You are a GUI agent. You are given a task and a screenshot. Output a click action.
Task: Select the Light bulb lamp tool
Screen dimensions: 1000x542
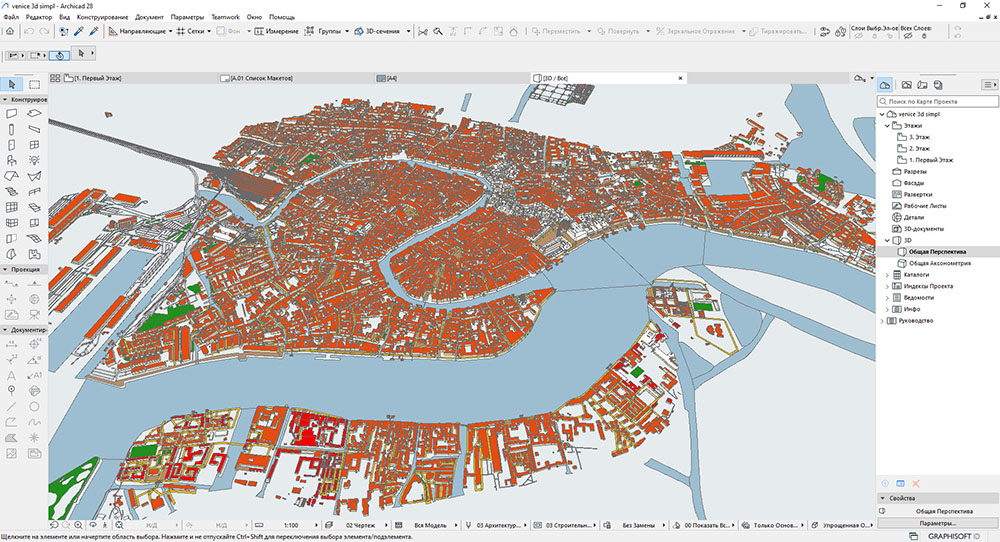[34, 160]
